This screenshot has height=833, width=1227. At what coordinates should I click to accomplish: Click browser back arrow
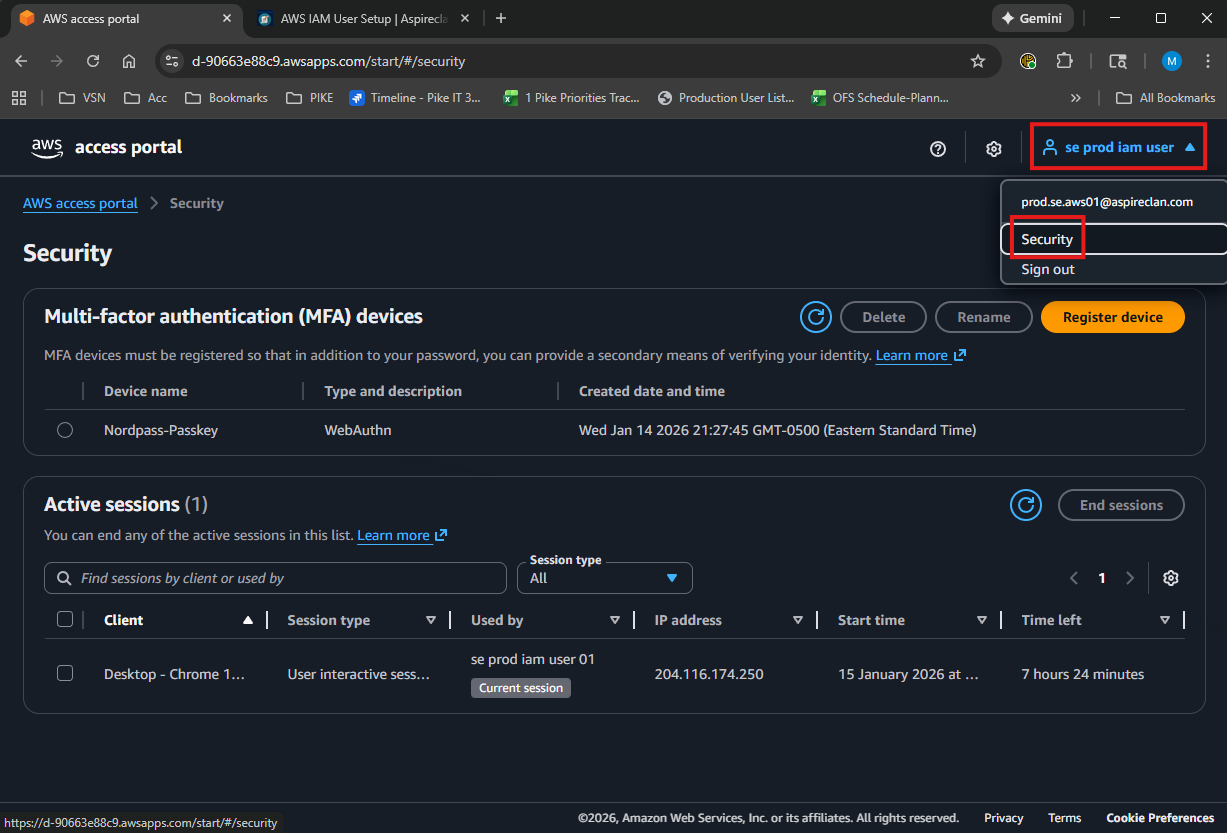pos(21,61)
